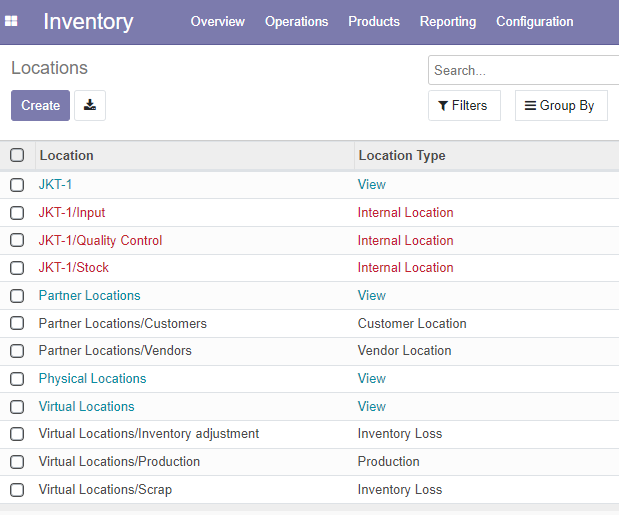Tick the Partner Locations/Vendors checkbox
This screenshot has height=515, width=619.
click(17, 351)
